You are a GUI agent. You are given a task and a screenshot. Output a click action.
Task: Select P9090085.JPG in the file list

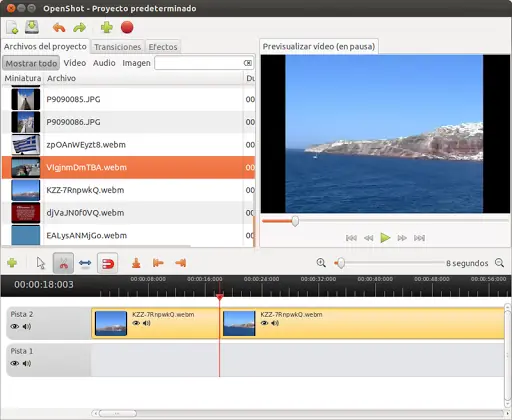pyautogui.click(x=128, y=99)
